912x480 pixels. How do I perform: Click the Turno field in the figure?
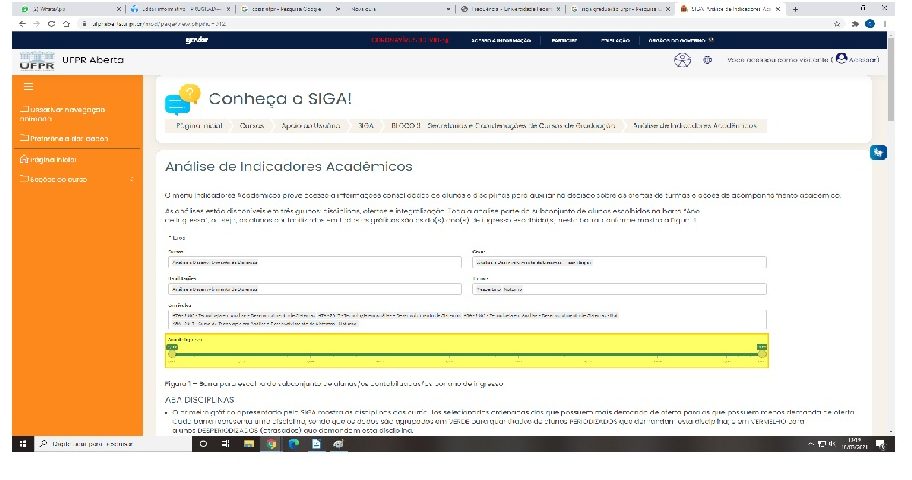click(x=619, y=289)
